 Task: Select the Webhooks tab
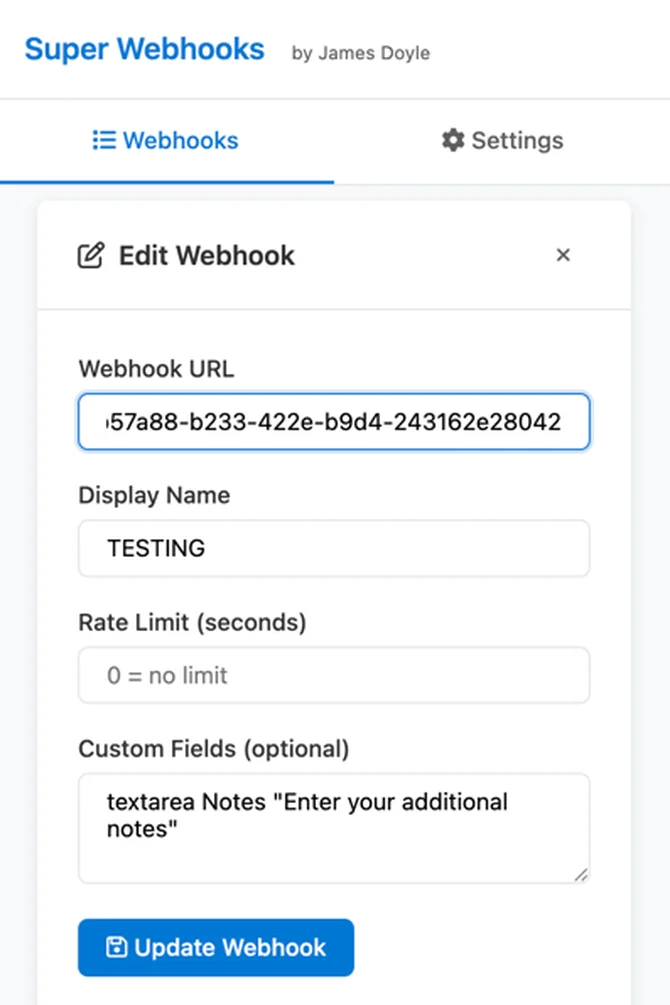[x=165, y=140]
